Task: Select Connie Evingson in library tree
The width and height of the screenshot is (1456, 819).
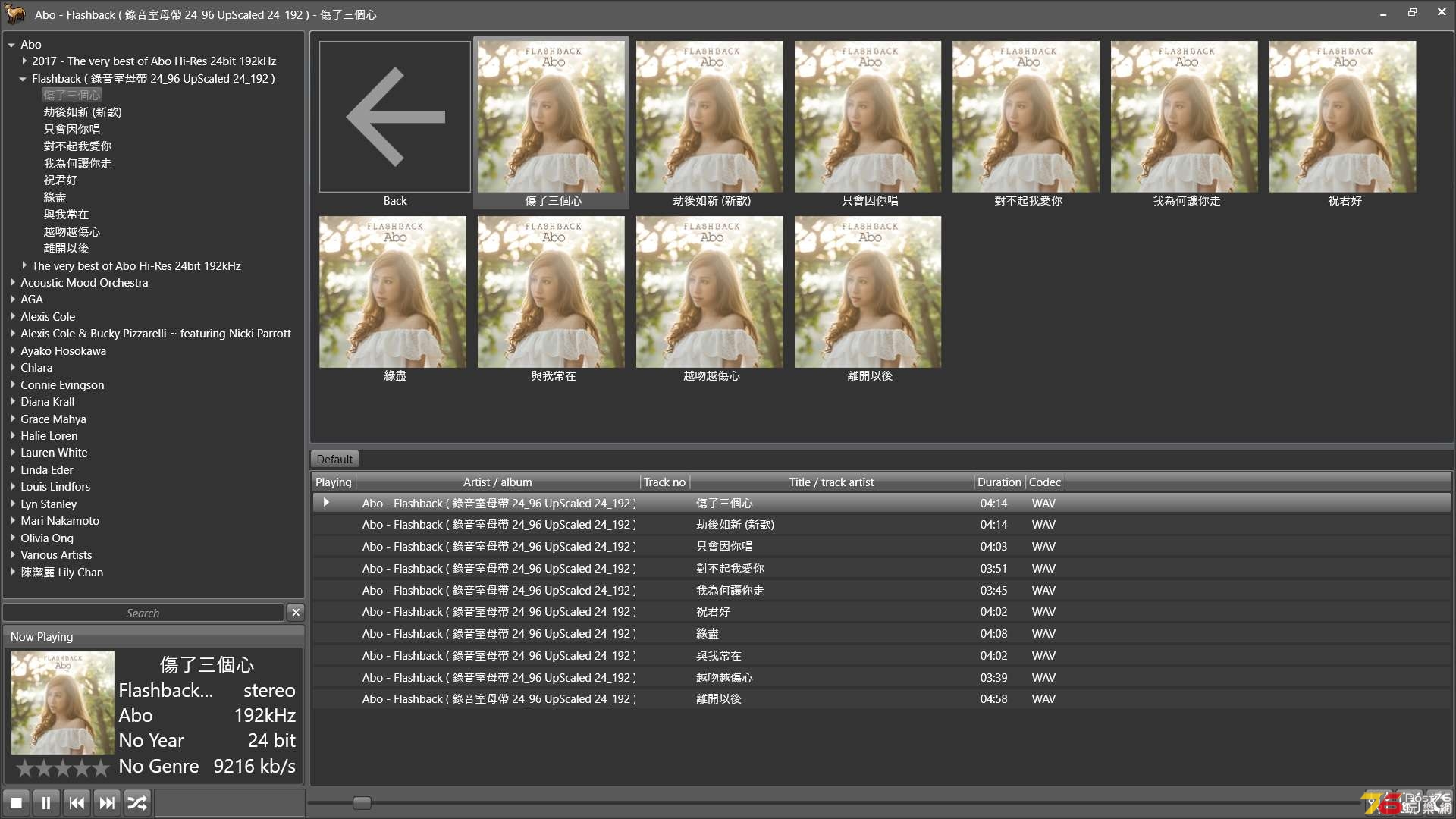Action: pyautogui.click(x=62, y=384)
